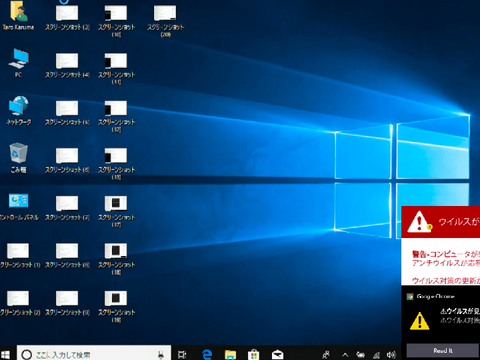Click the red 警告・コンピュータ warning text
This screenshot has height=360, width=480.
click(446, 254)
